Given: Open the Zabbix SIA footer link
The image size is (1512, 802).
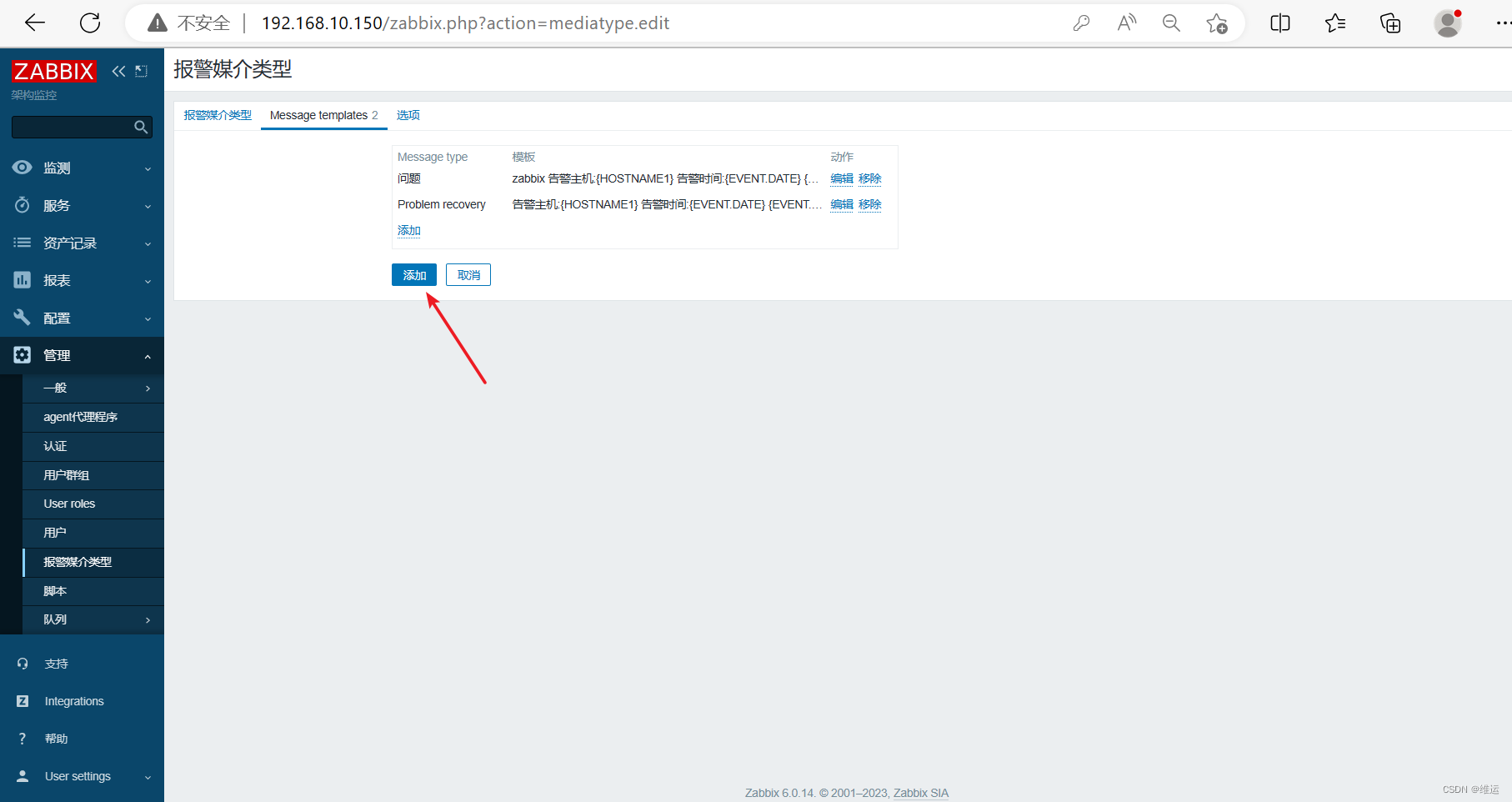Looking at the screenshot, I should (x=921, y=793).
